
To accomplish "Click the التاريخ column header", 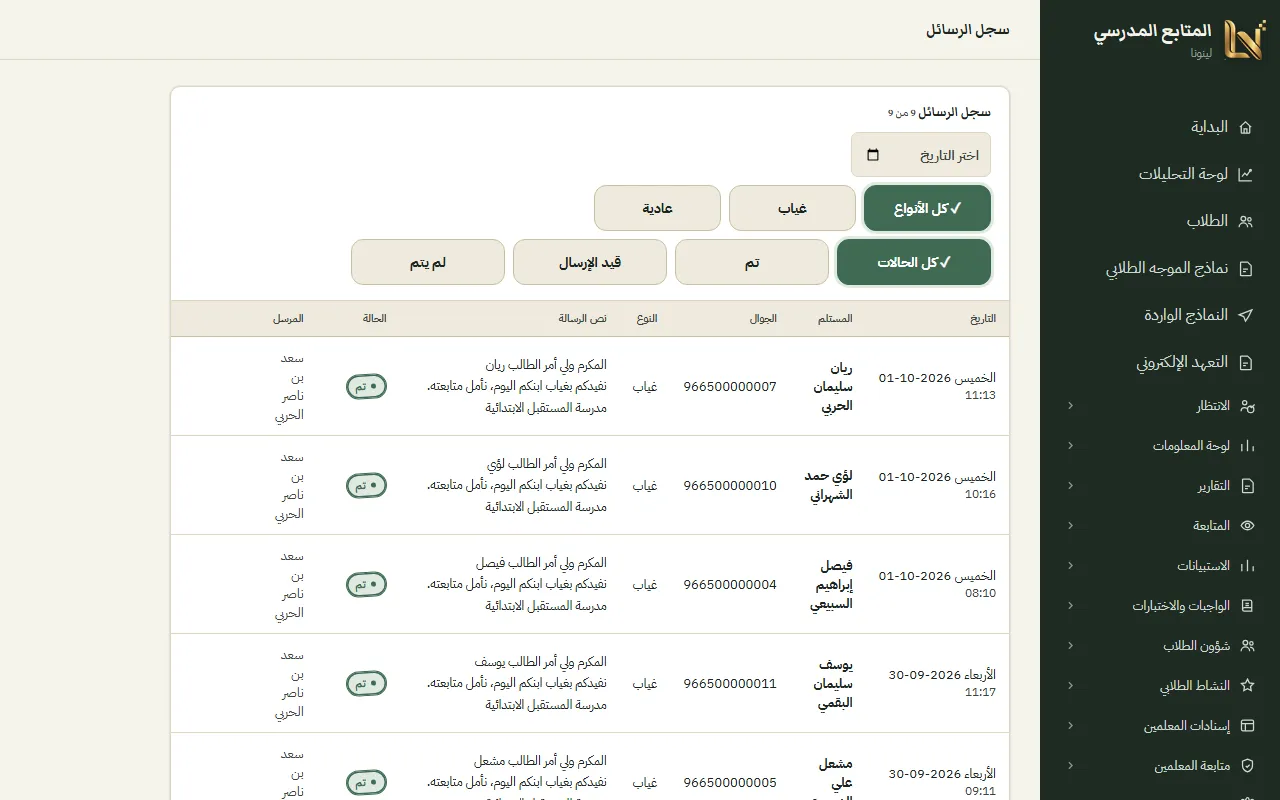I will tap(982, 319).
